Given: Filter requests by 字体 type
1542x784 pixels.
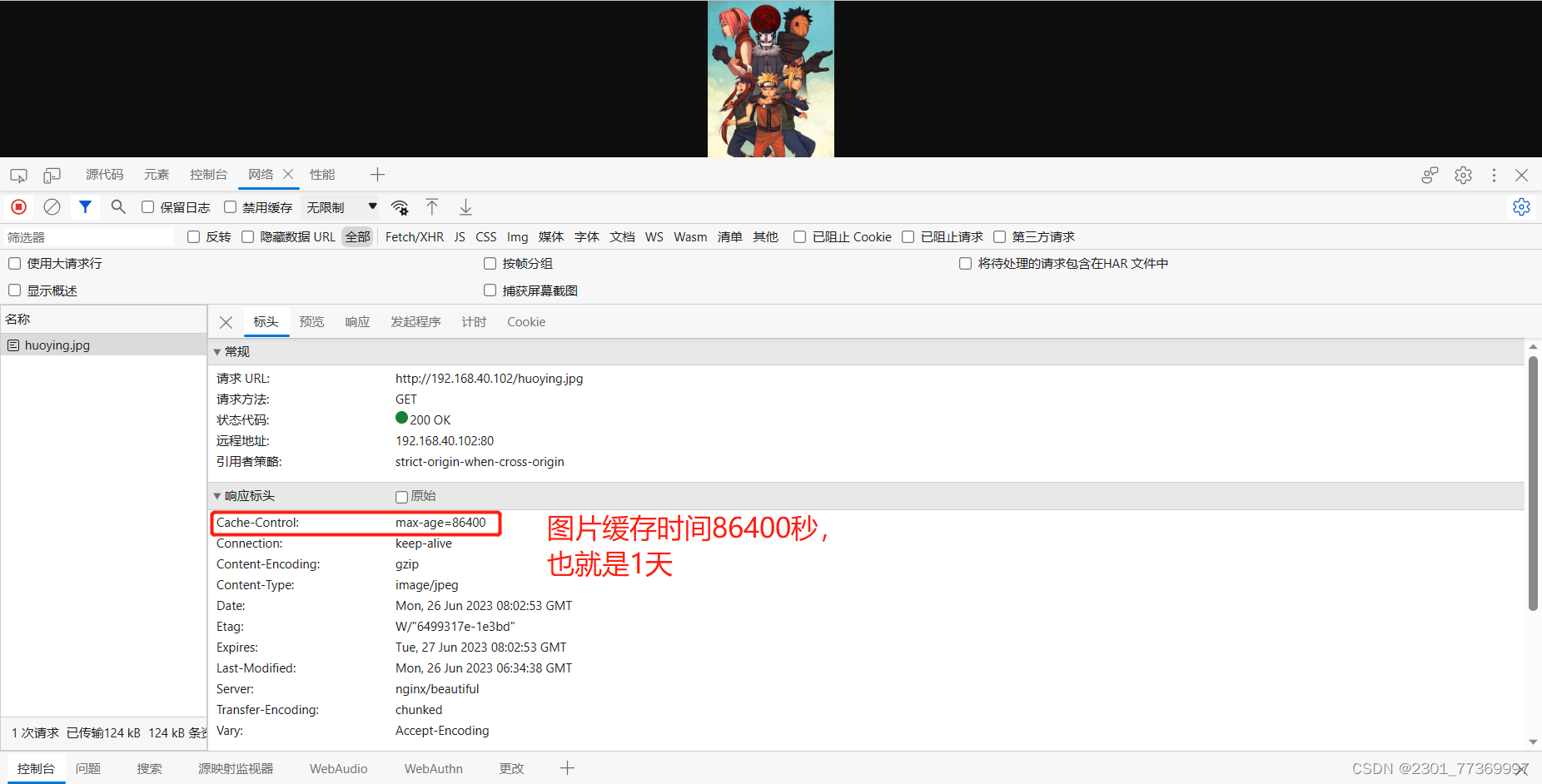Looking at the screenshot, I should [586, 237].
